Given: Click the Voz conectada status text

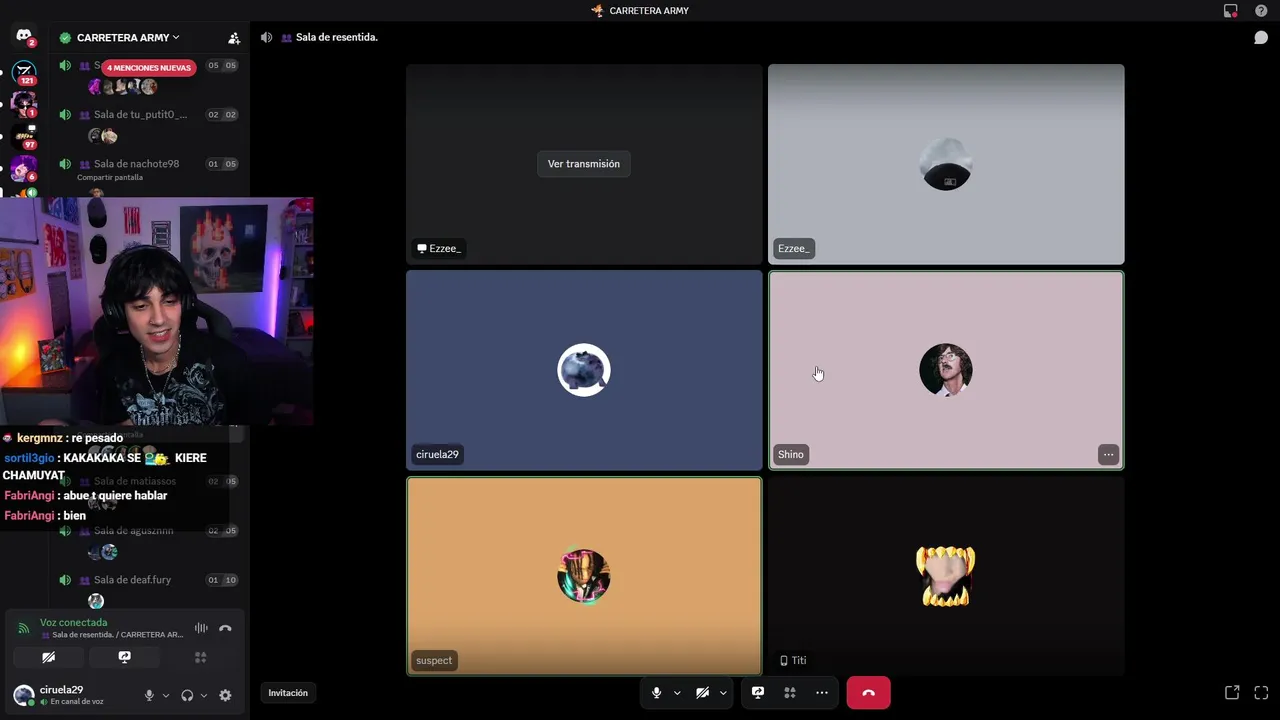Looking at the screenshot, I should pos(73,622).
